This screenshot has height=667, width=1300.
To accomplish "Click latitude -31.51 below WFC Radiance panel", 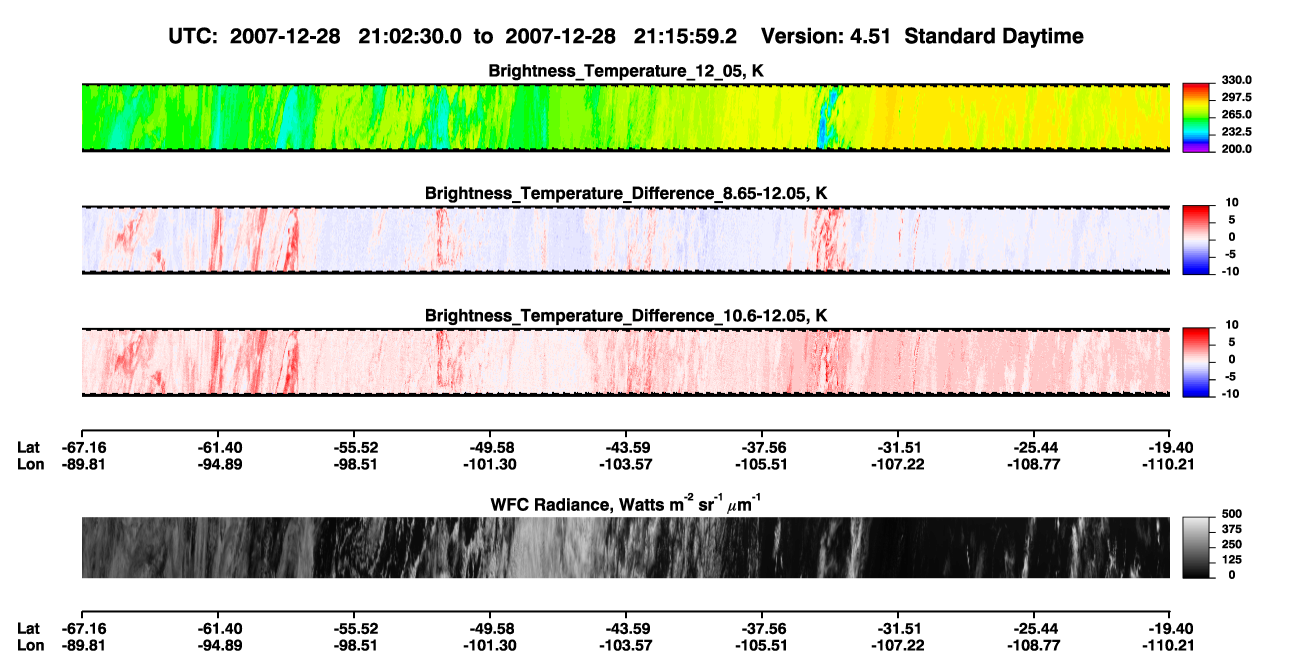I will (898, 628).
